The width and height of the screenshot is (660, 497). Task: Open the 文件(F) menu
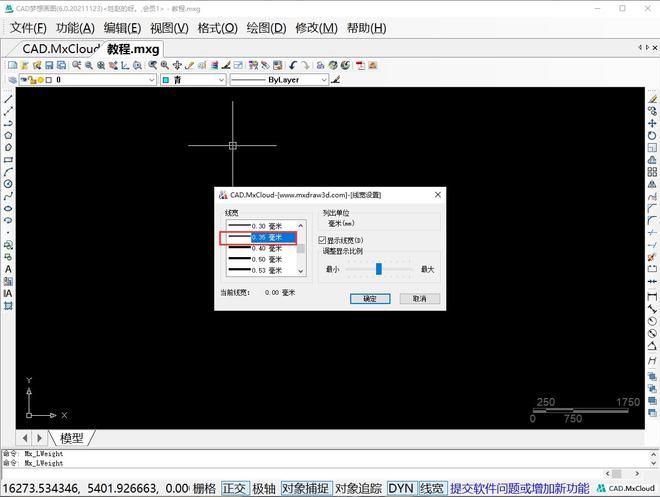point(28,28)
